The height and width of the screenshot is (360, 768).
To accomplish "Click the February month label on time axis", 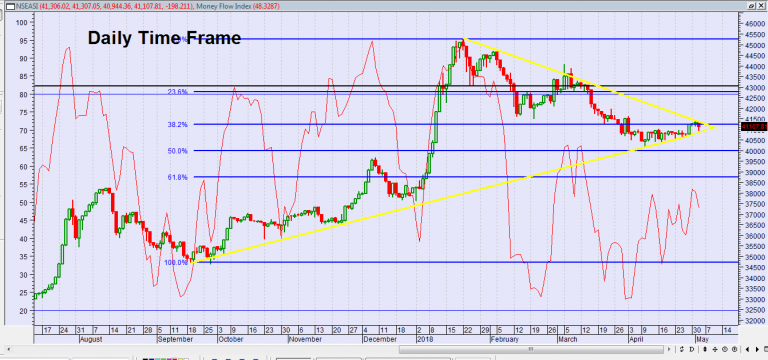I will (x=504, y=339).
